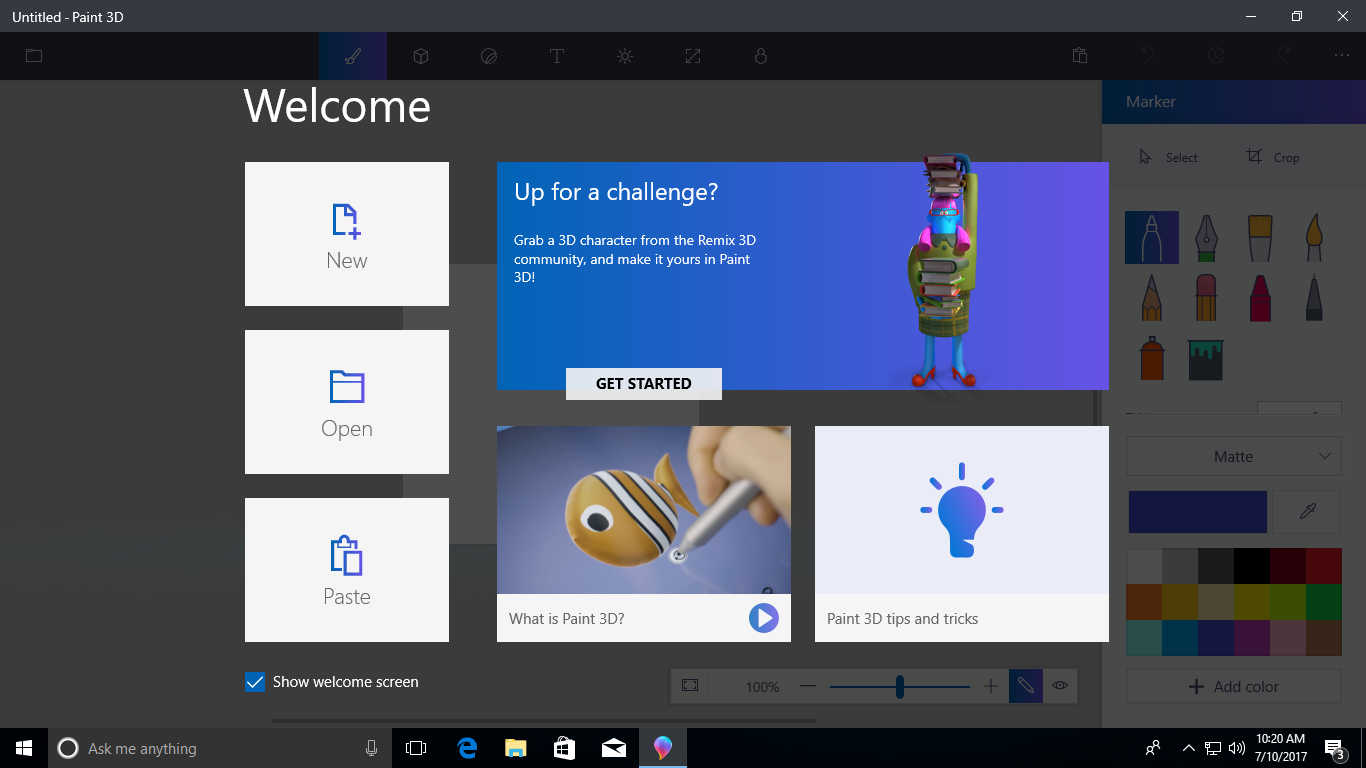The height and width of the screenshot is (768, 1366).
Task: Toggle the 2D pencil view mode button
Action: click(1026, 686)
